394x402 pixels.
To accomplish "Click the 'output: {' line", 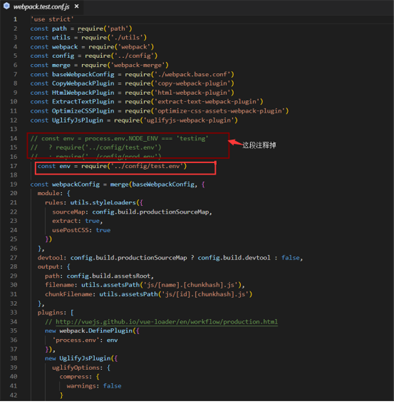I will click(x=54, y=267).
